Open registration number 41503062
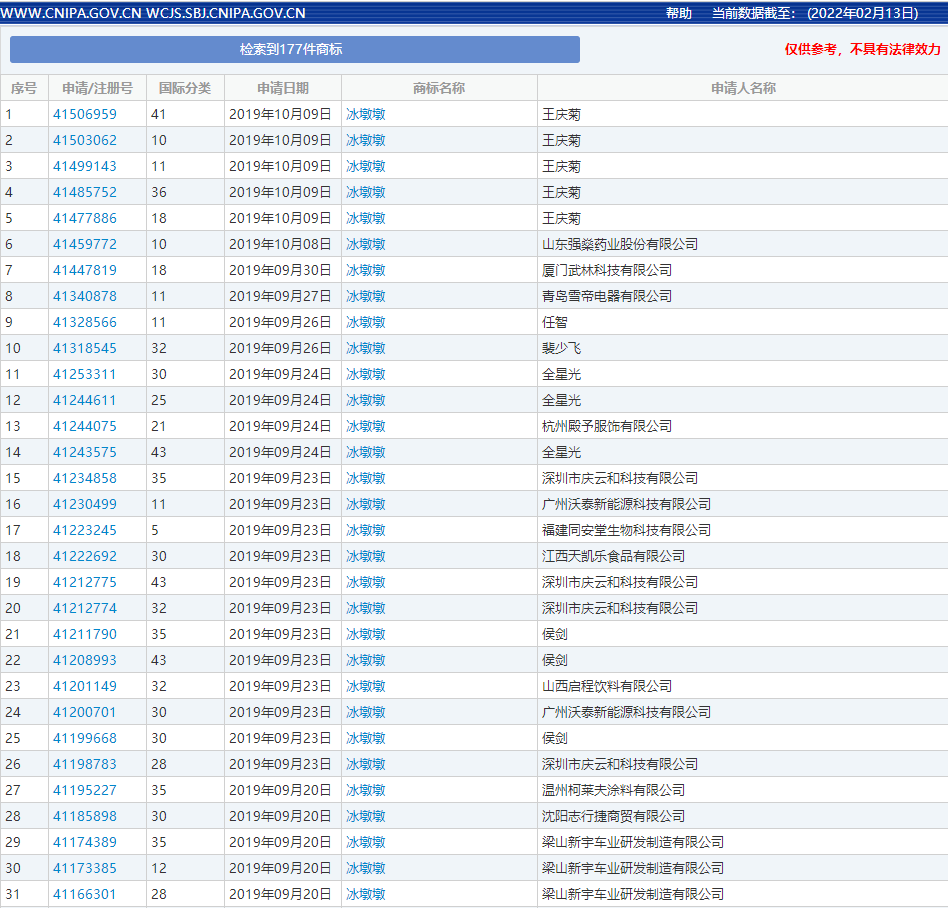 tap(85, 140)
